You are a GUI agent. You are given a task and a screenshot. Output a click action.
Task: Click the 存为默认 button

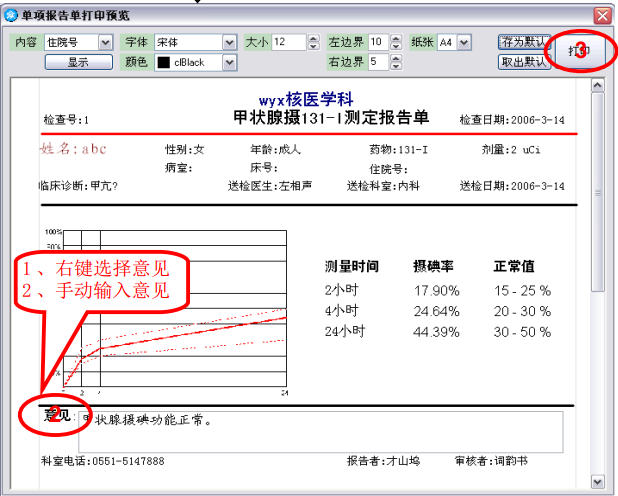pyautogui.click(x=523, y=42)
